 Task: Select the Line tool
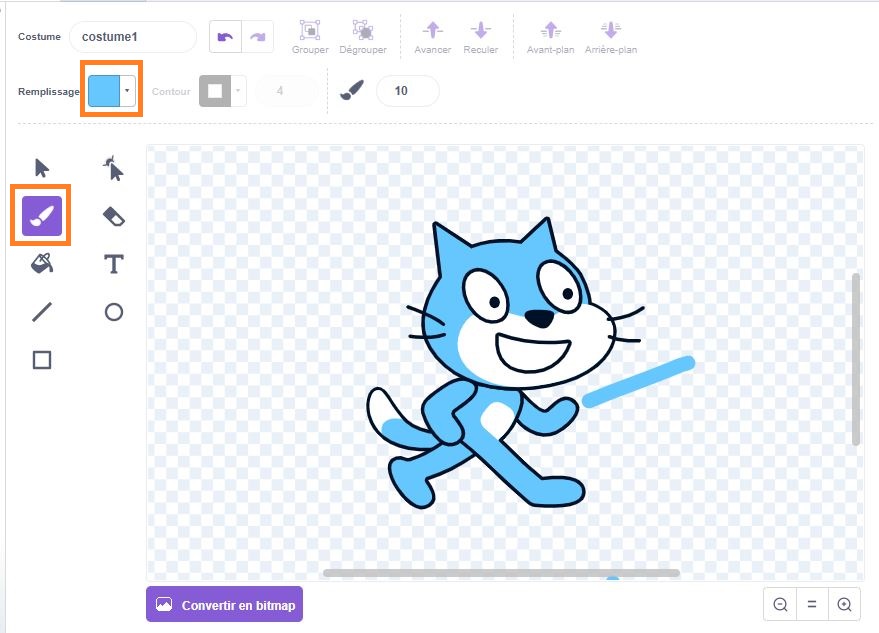pyautogui.click(x=42, y=312)
